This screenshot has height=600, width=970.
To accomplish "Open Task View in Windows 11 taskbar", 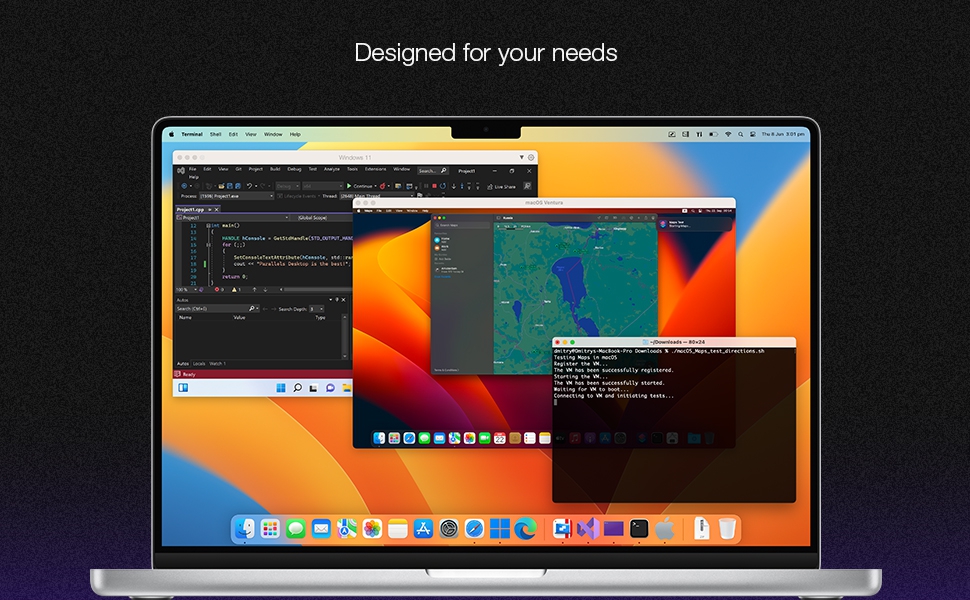I will (314, 388).
